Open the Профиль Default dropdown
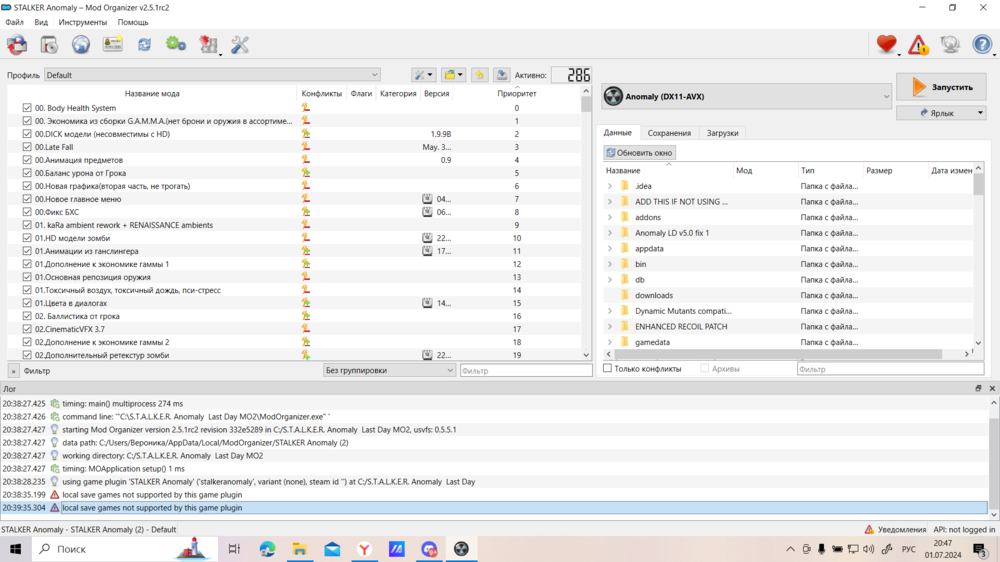Viewport: 1000px width, 562px height. coord(212,75)
